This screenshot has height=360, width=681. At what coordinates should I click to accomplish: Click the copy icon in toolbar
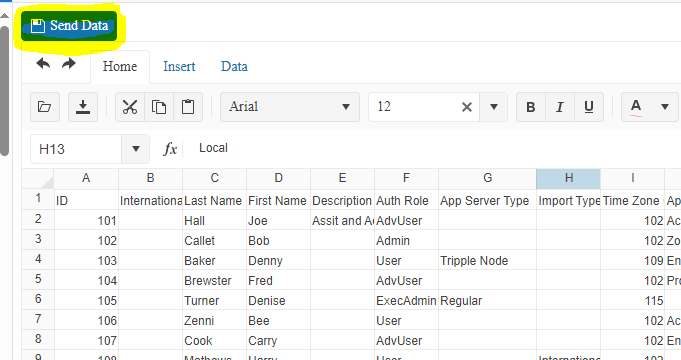click(x=159, y=107)
